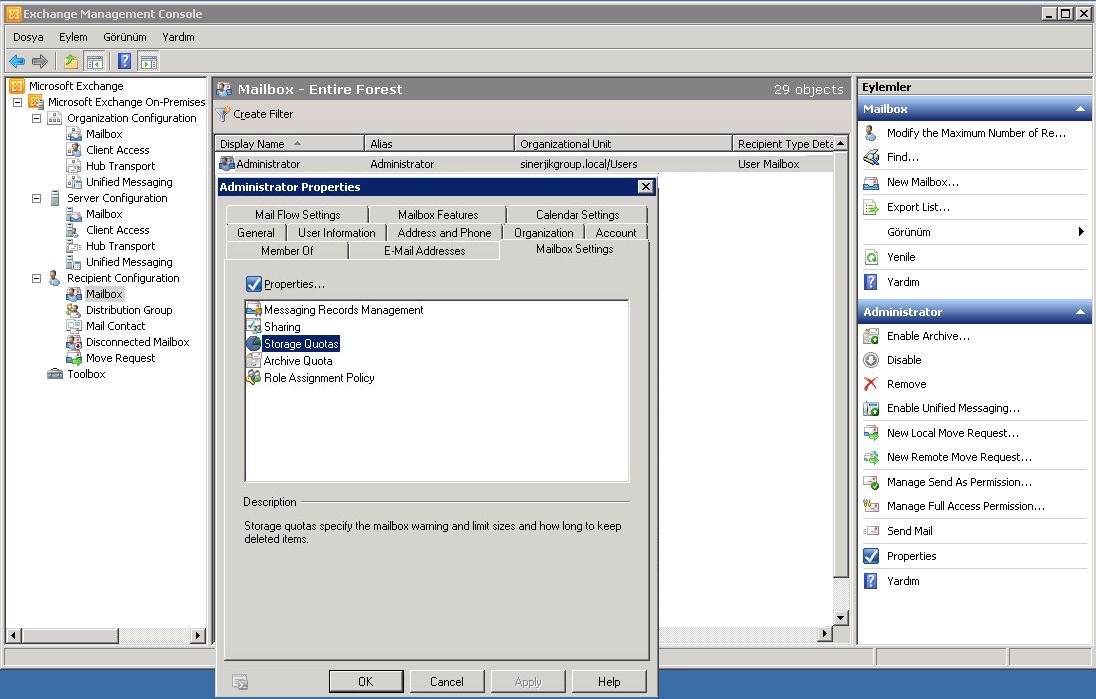Open the Görünüm submenu arrow
Viewport: 1096px width, 699px height.
[1081, 231]
